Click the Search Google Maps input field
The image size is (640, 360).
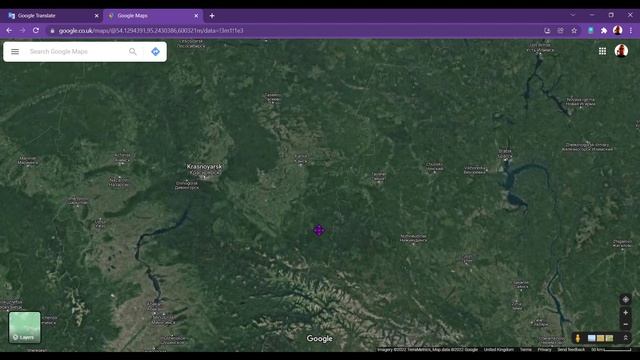76,52
